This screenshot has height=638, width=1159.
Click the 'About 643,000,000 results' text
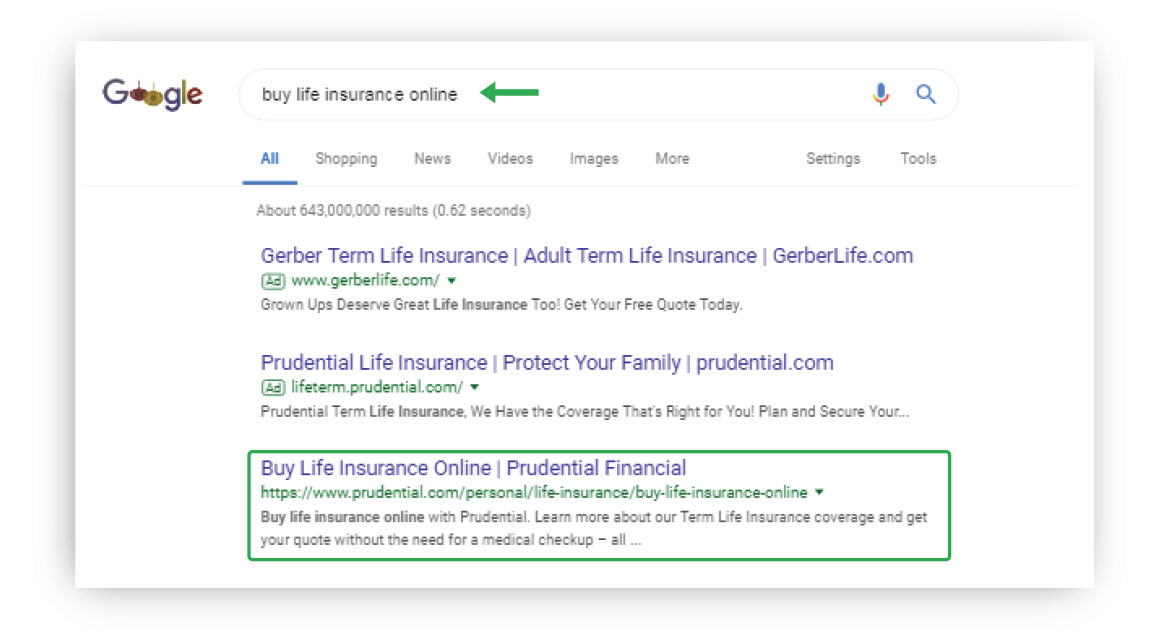[393, 211]
